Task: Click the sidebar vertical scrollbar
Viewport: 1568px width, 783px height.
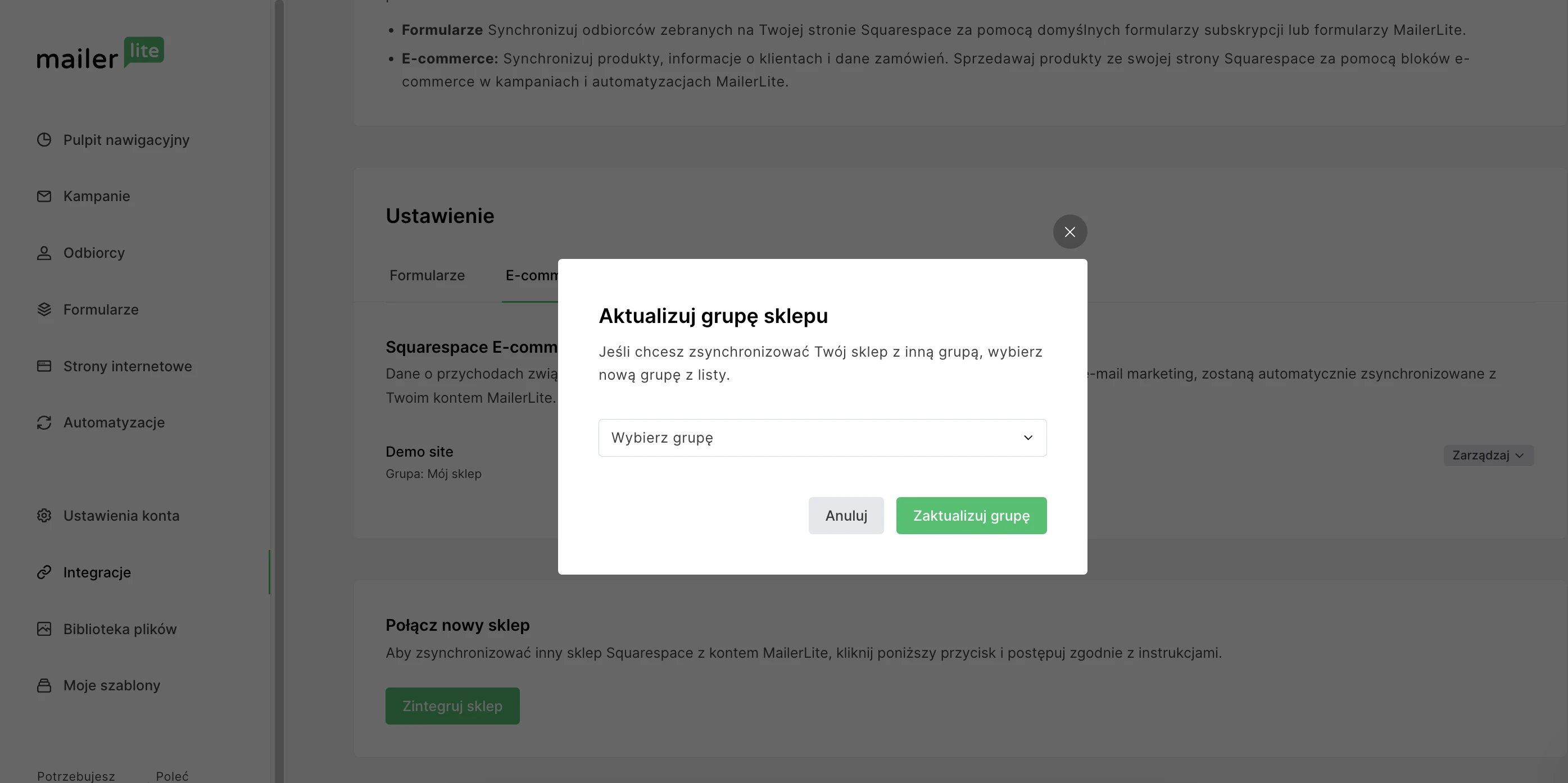Action: pyautogui.click(x=279, y=391)
